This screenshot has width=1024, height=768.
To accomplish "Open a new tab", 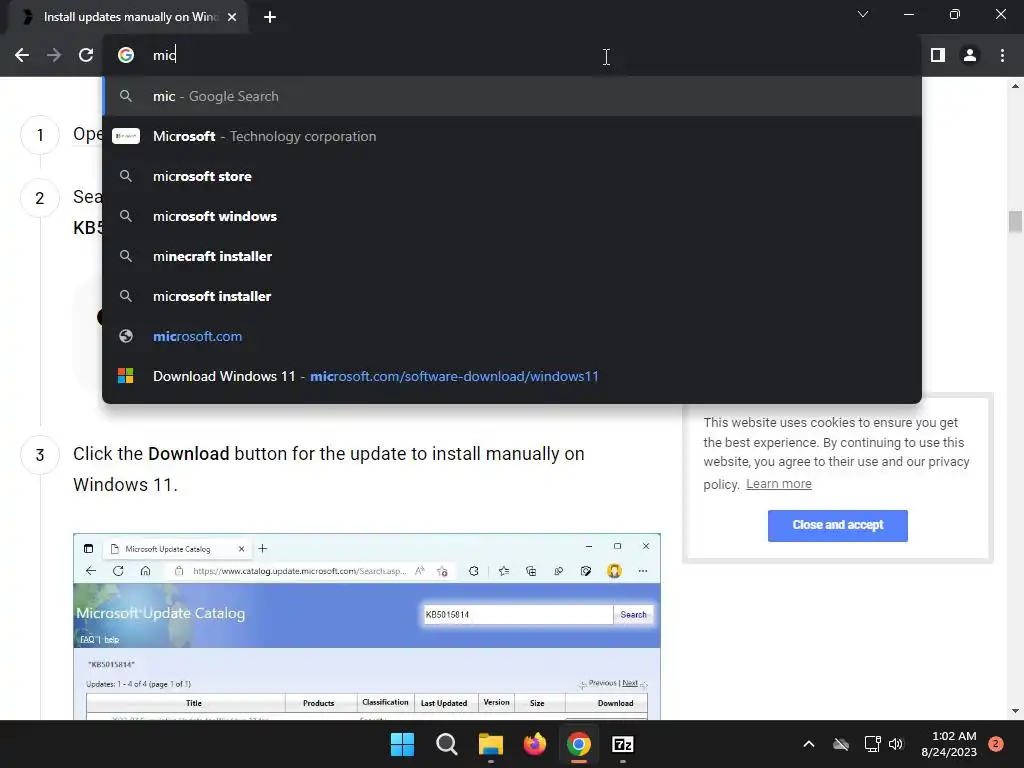I will tap(270, 17).
